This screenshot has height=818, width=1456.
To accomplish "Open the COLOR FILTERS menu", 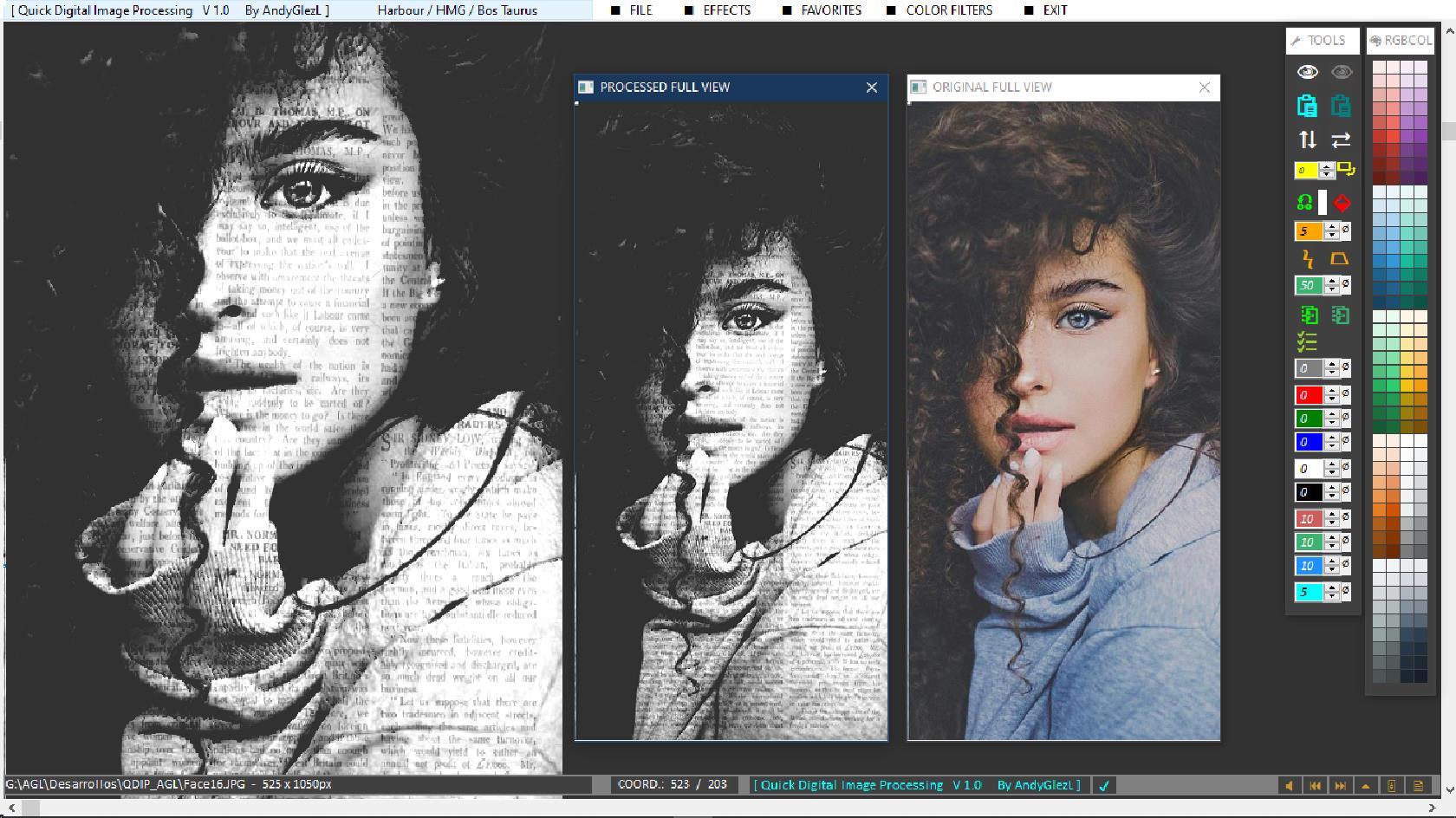I will (949, 10).
